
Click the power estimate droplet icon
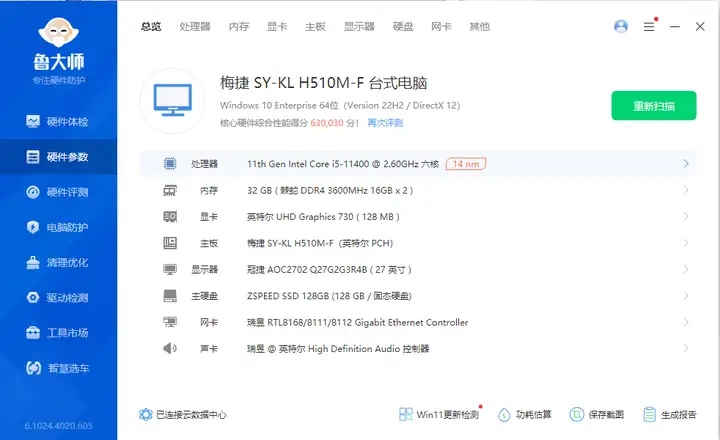[504, 414]
